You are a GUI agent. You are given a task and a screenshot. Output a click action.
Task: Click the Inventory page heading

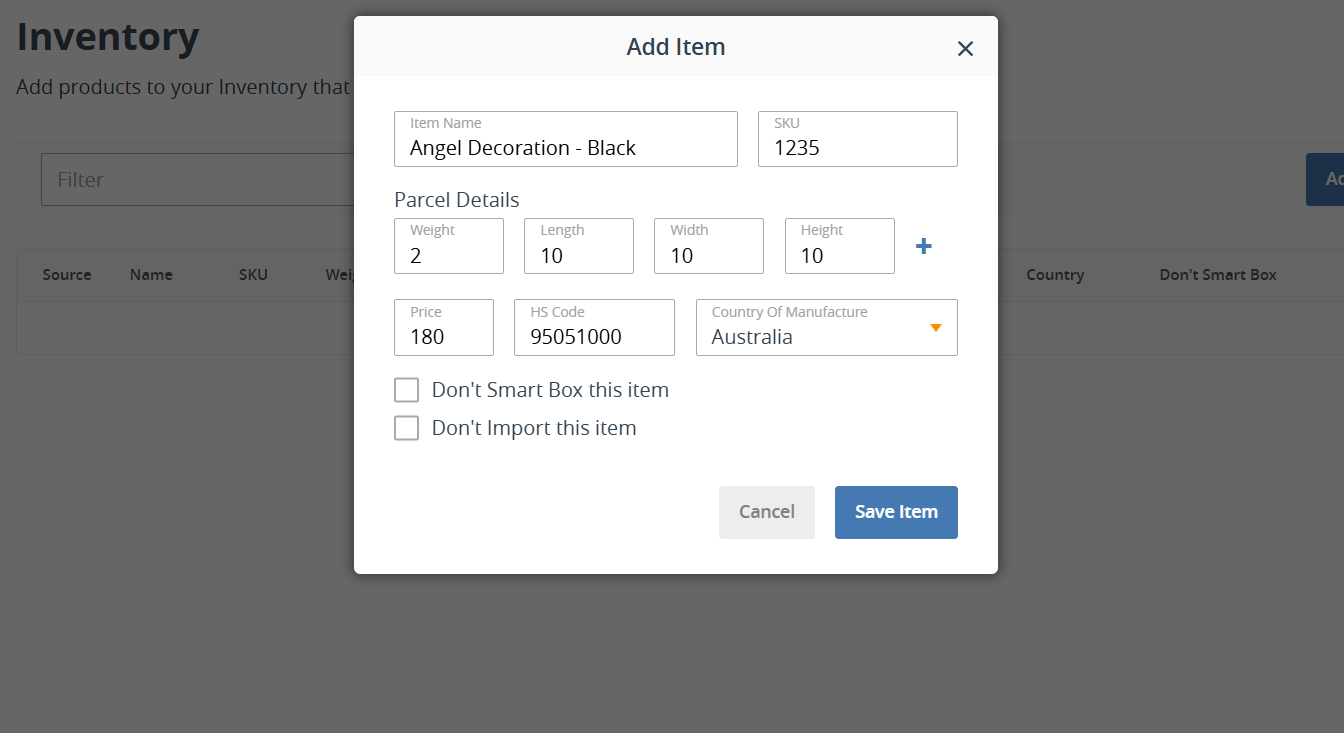point(108,37)
